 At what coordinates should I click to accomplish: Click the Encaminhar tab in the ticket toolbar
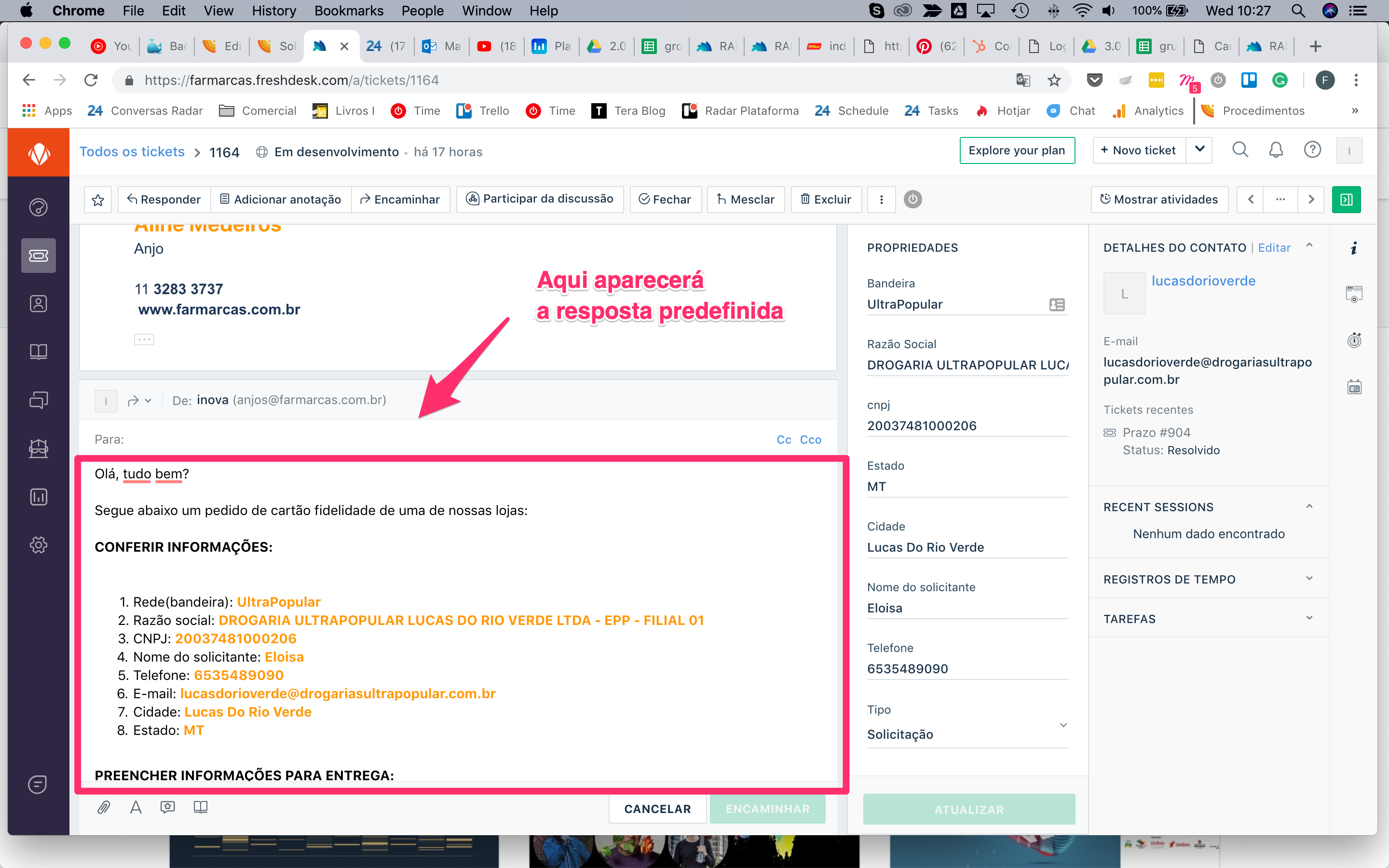[x=400, y=200]
